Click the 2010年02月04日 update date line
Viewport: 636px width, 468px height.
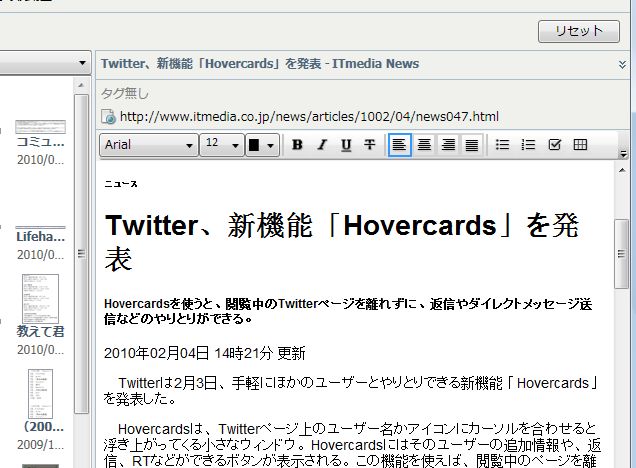click(204, 353)
